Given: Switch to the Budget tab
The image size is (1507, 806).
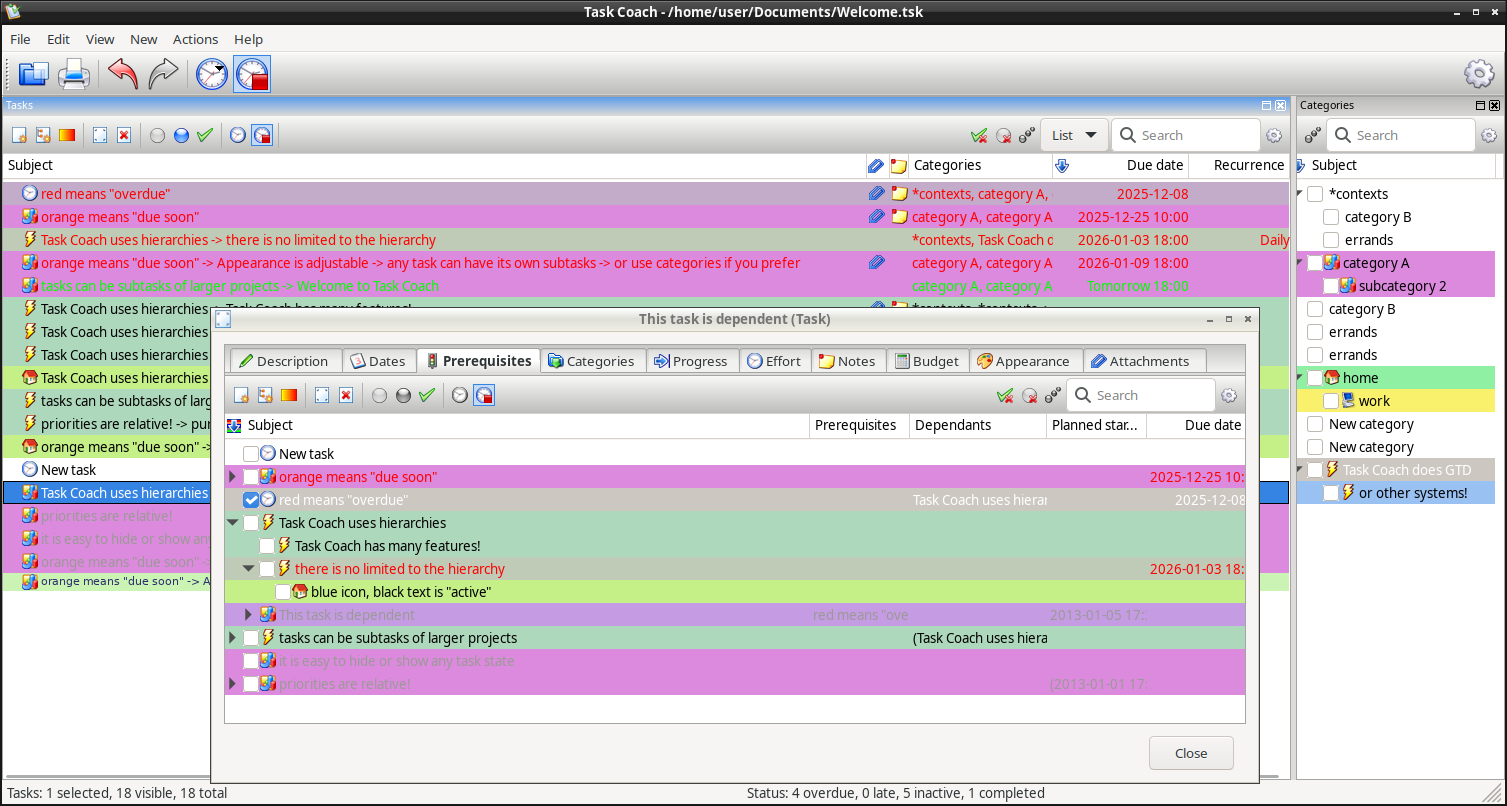Looking at the screenshot, I should coord(928,361).
